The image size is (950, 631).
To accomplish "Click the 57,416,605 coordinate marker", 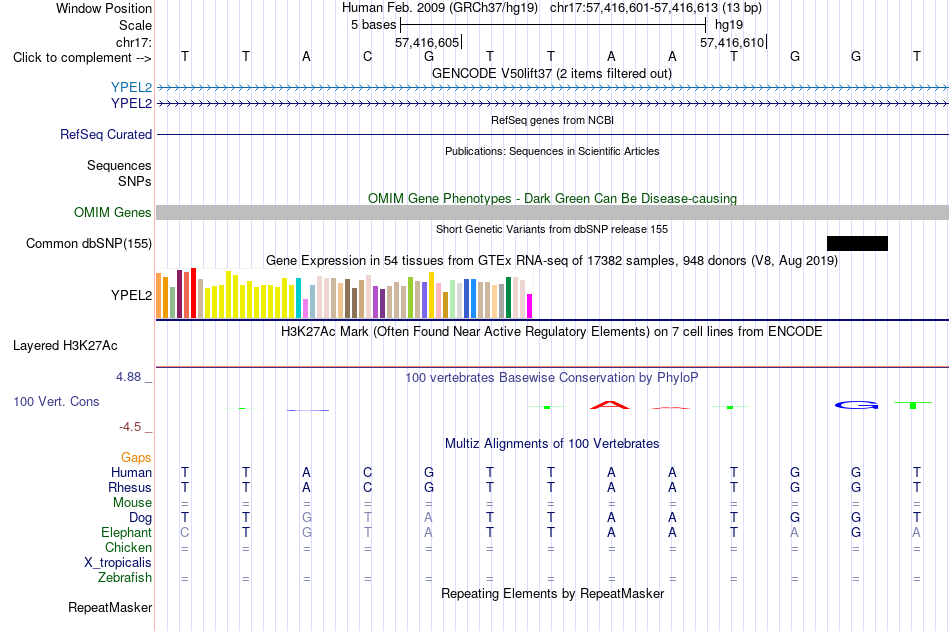I will click(428, 42).
